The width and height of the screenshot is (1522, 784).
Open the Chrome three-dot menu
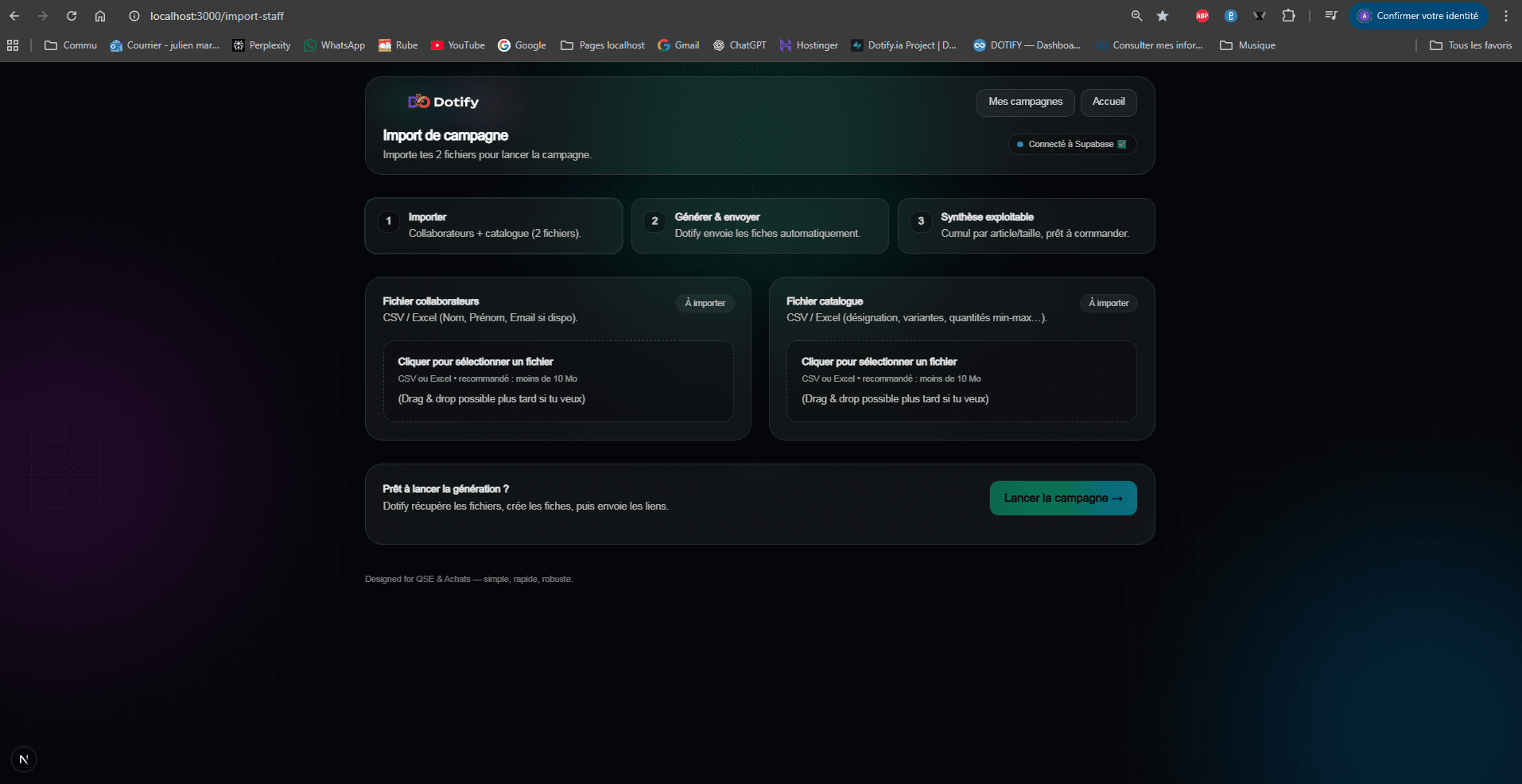(1506, 16)
